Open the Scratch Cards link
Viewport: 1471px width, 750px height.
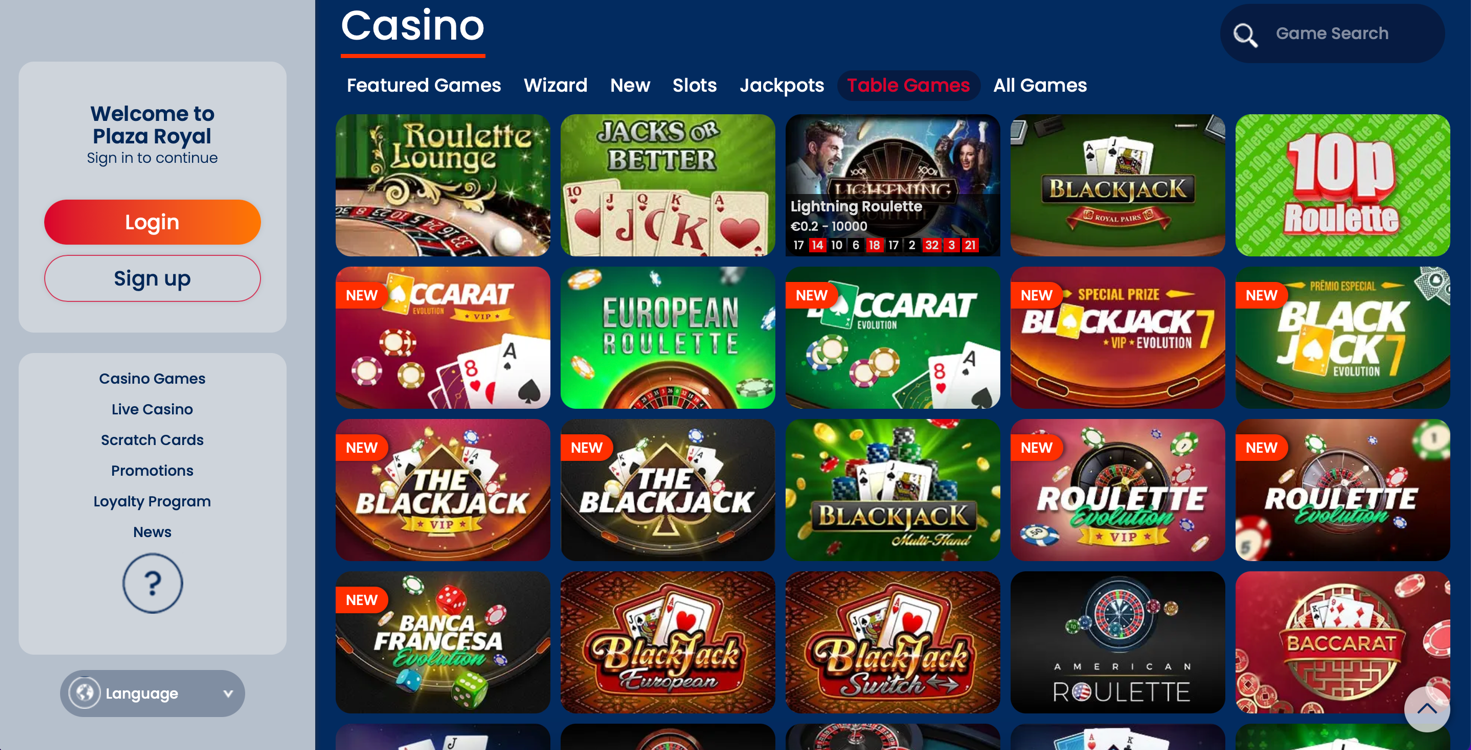[152, 440]
